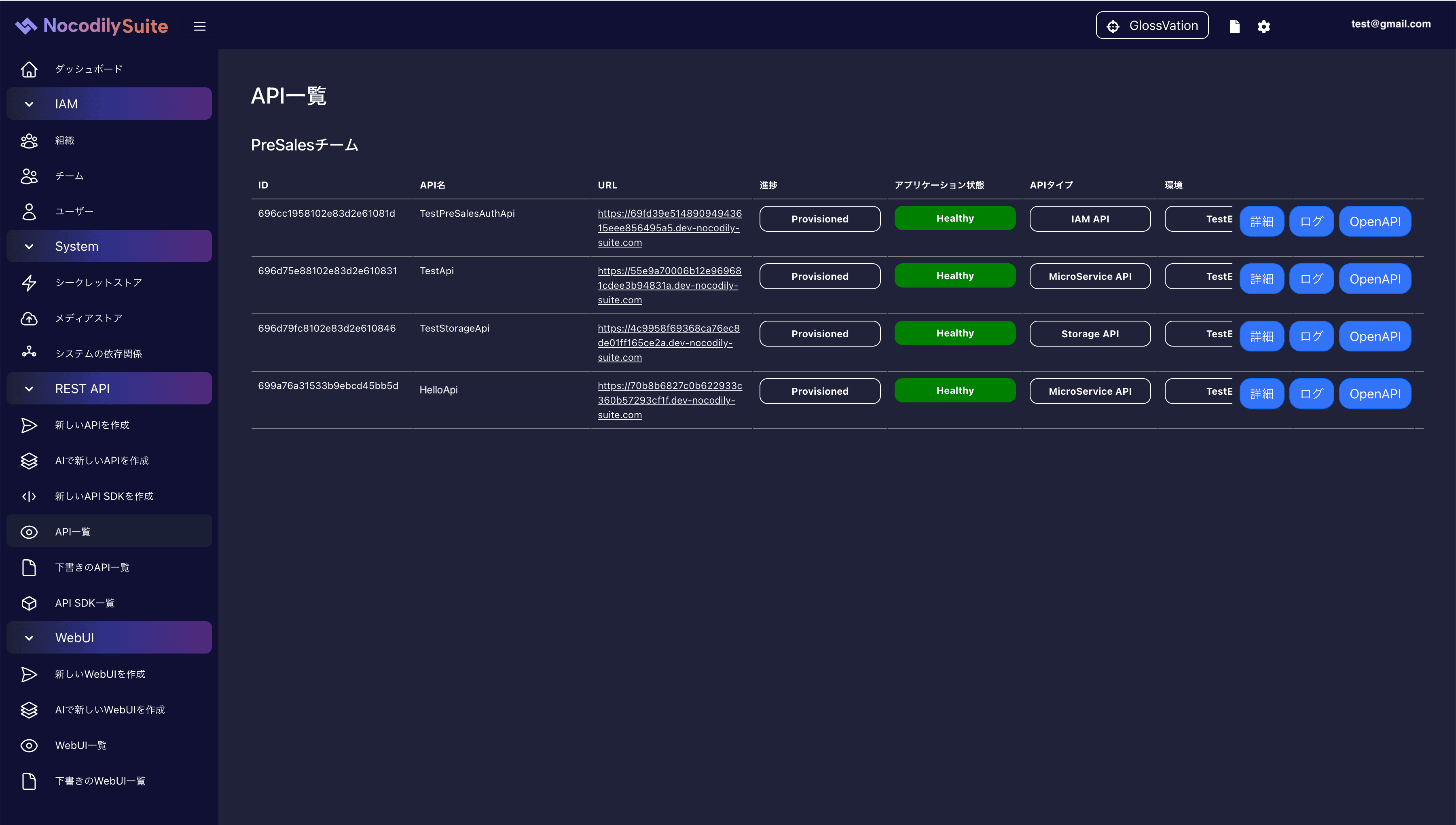
Task: Open the settings gear in the top bar
Action: pyautogui.click(x=1263, y=26)
